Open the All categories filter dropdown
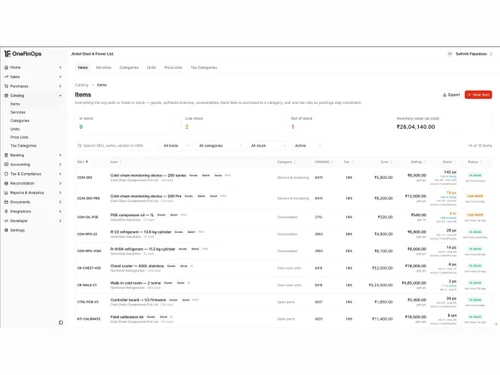The height and width of the screenshot is (375, 500). tap(220, 146)
